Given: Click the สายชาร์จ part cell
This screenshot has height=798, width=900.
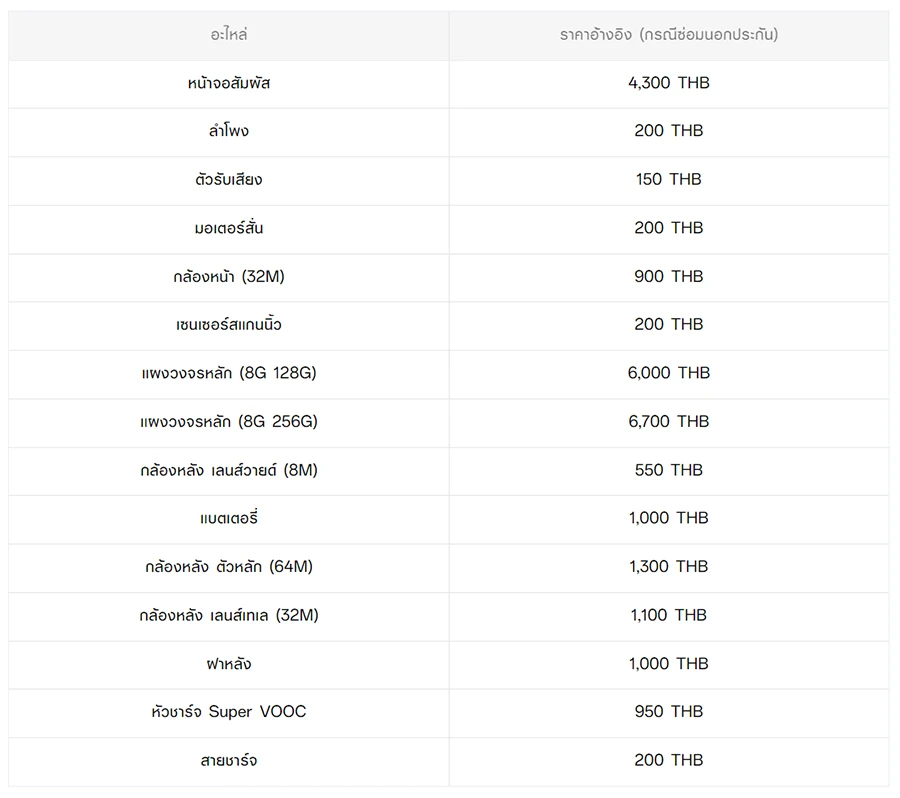Looking at the screenshot, I should click(229, 760).
